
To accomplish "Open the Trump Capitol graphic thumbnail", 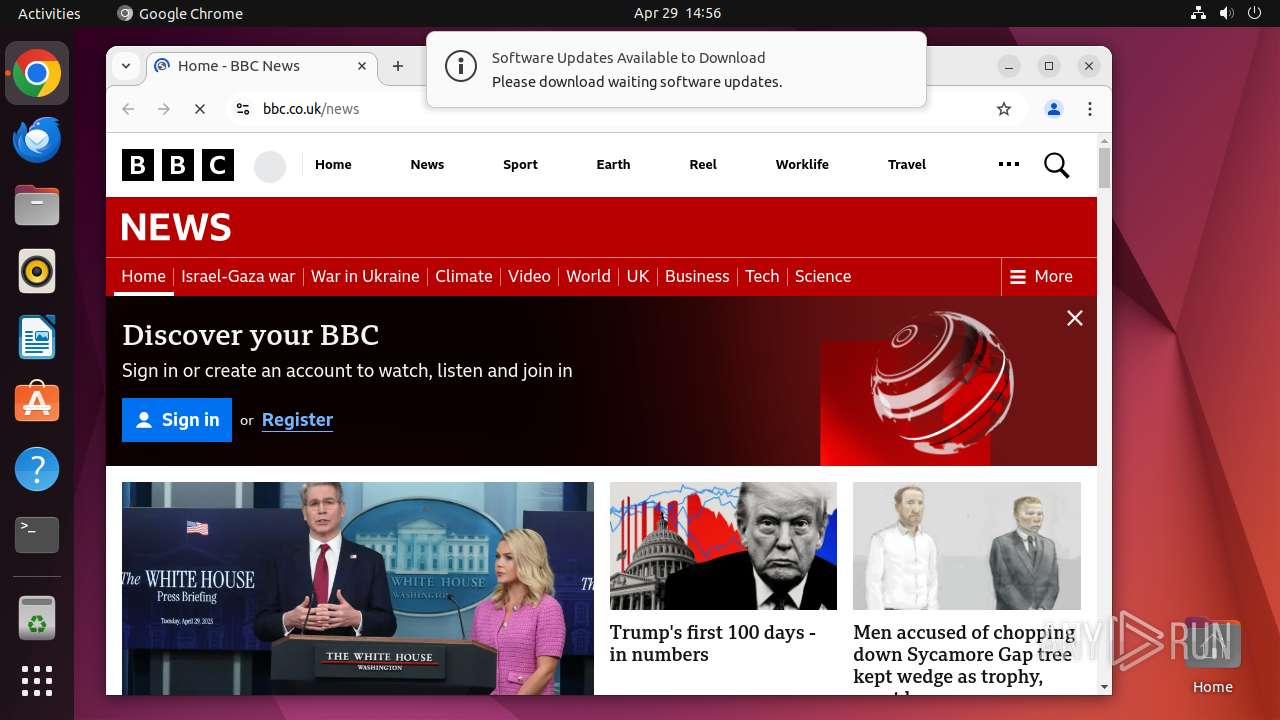I will click(723, 546).
